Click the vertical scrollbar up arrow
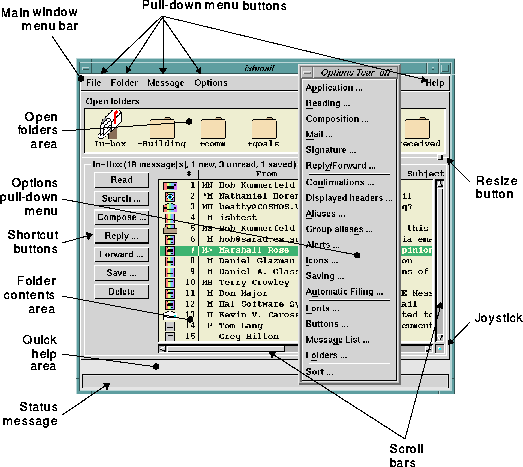523x467 pixels. pos(440,184)
